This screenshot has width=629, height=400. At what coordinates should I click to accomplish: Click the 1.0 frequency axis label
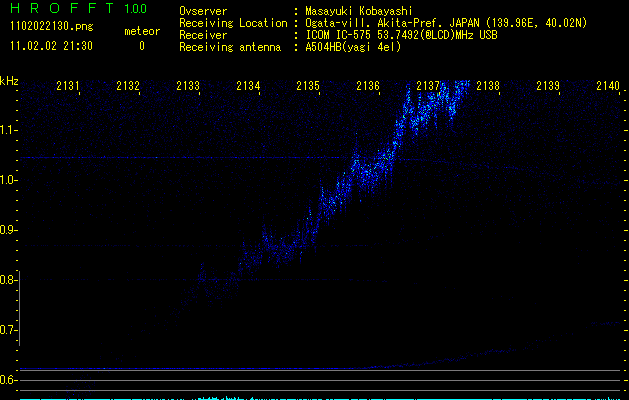tap(8, 180)
